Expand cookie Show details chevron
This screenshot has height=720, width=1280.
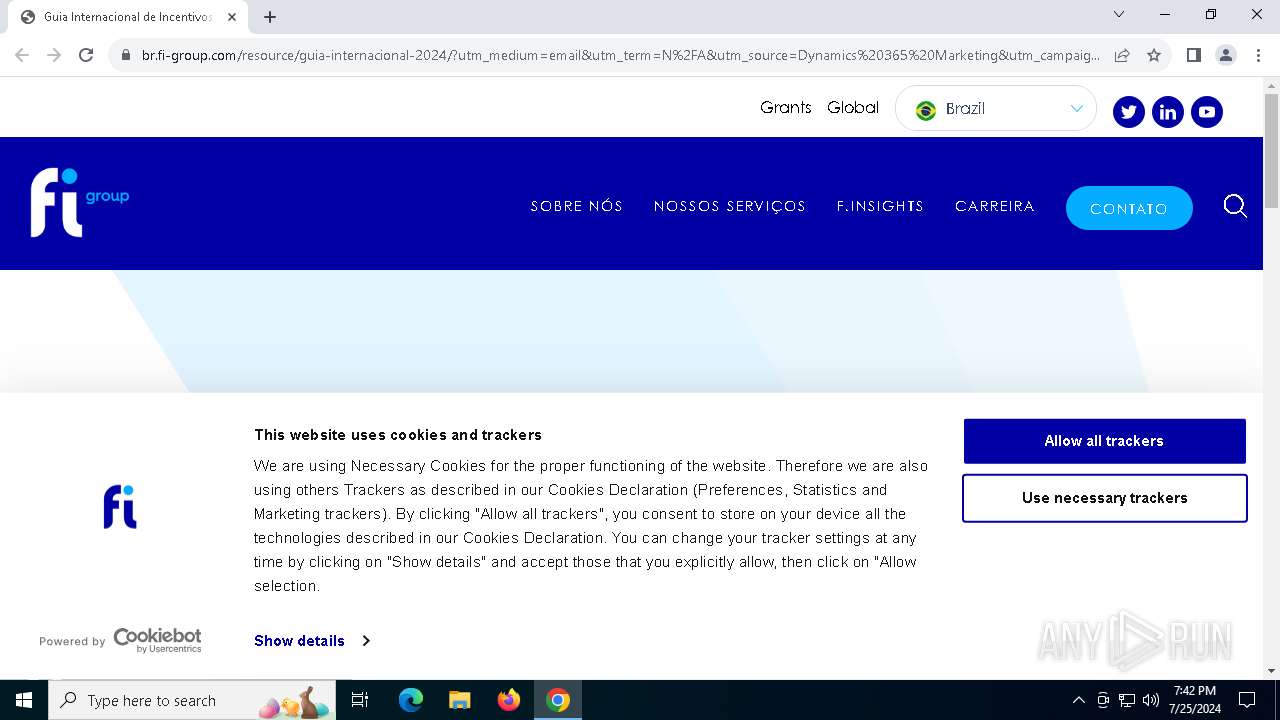tap(366, 641)
